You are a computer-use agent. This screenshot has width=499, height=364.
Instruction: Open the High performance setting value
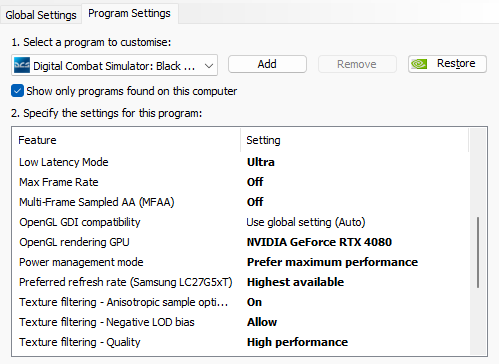pyautogui.click(x=297, y=342)
